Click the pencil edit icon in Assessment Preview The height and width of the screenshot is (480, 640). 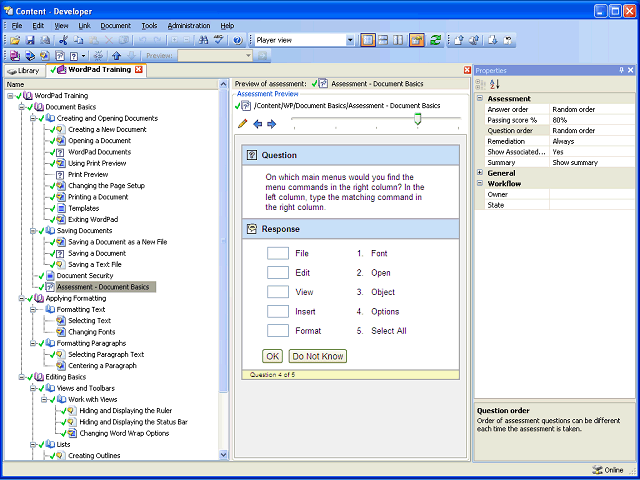(242, 123)
